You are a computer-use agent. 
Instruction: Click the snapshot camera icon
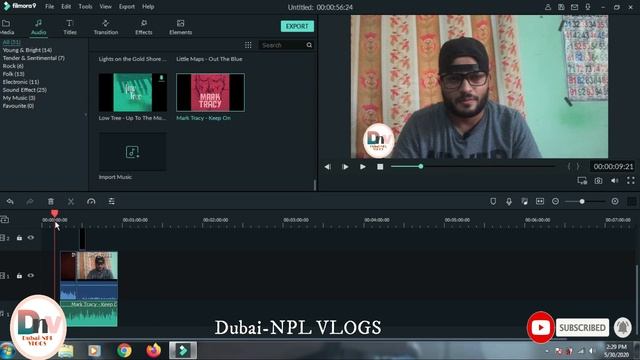click(598, 180)
